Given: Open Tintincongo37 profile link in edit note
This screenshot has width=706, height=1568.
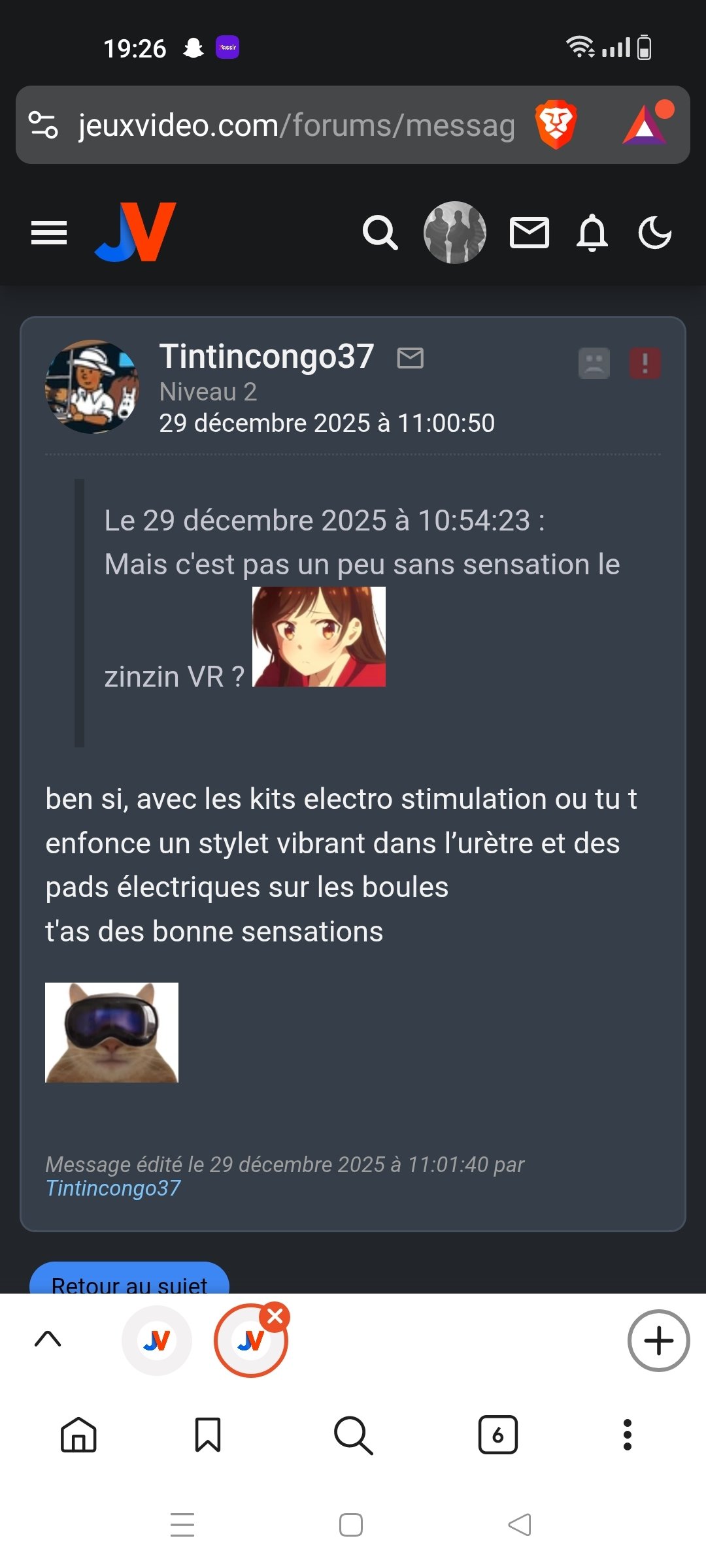Looking at the screenshot, I should pos(113,1188).
